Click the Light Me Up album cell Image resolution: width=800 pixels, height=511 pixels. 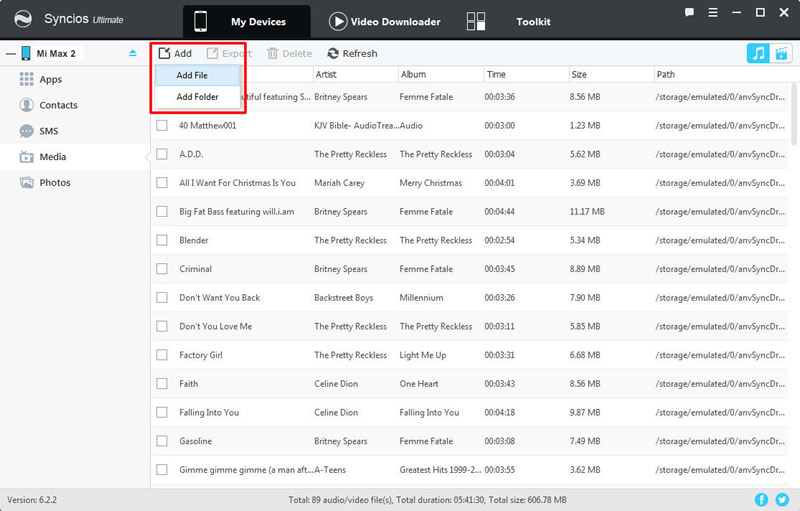[422, 355]
